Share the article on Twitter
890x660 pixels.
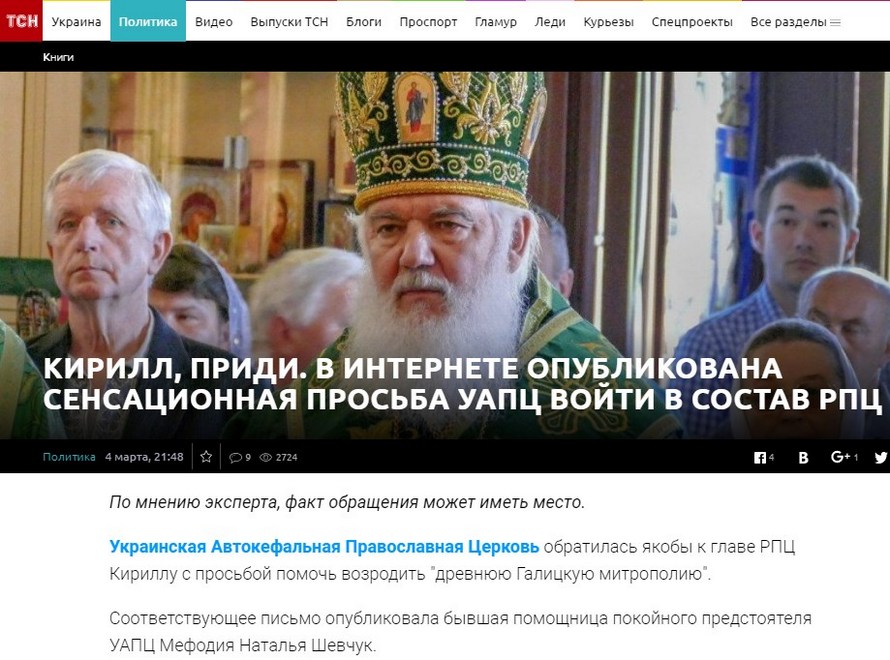881,457
